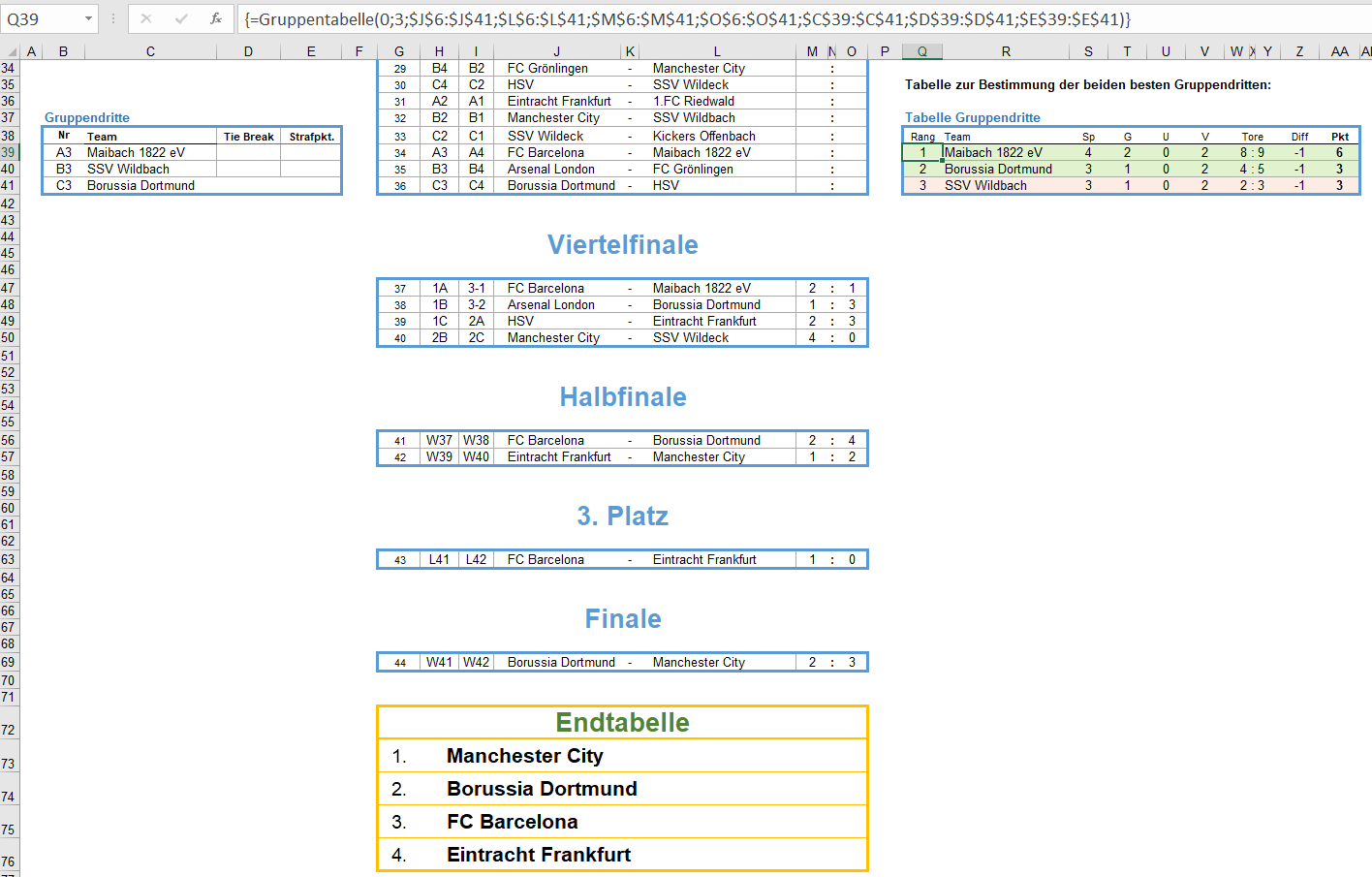Select row 39 header
Viewport: 1372px width, 877px height.
[9, 152]
